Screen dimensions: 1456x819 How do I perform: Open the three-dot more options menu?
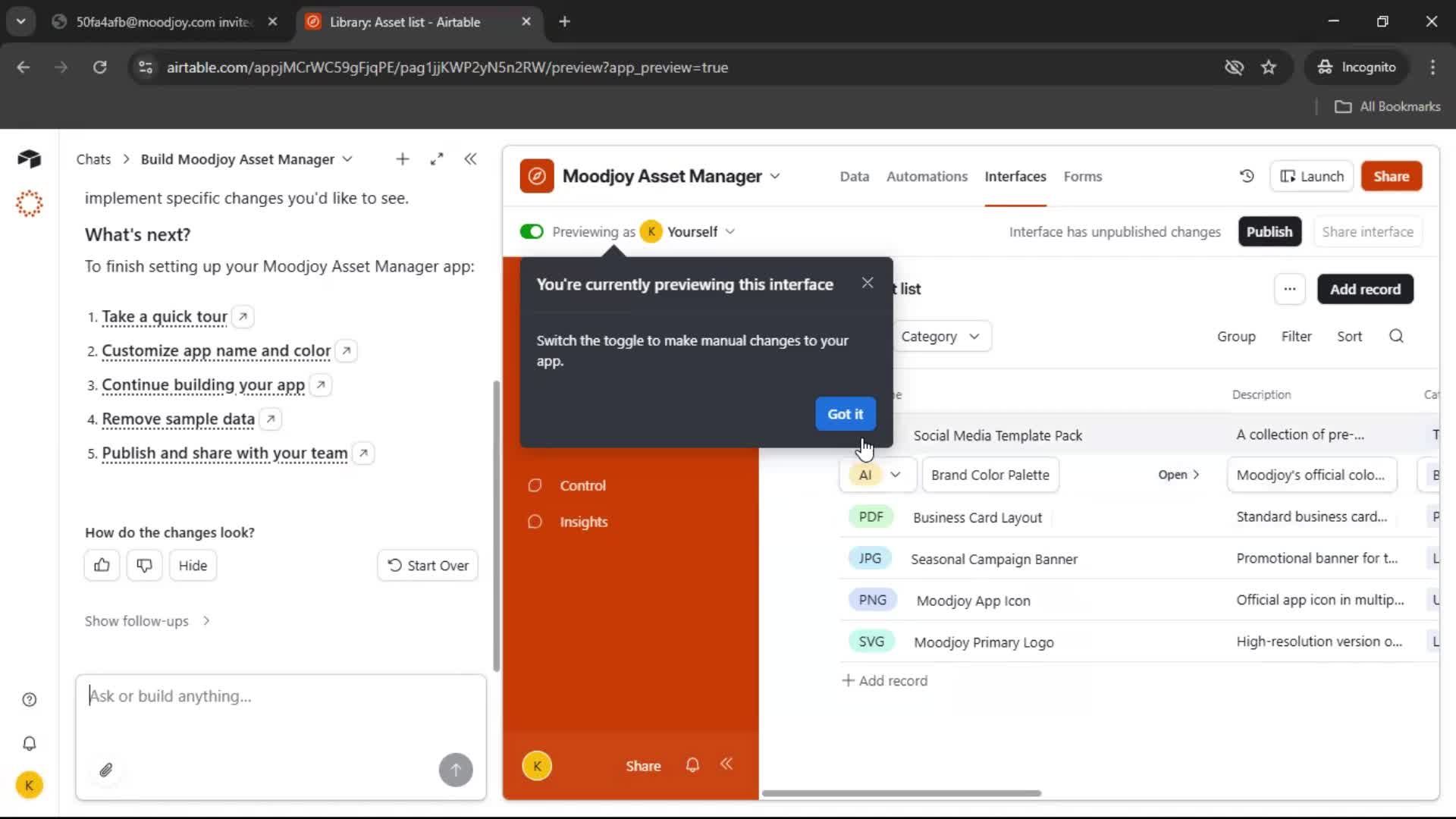[x=1290, y=289]
